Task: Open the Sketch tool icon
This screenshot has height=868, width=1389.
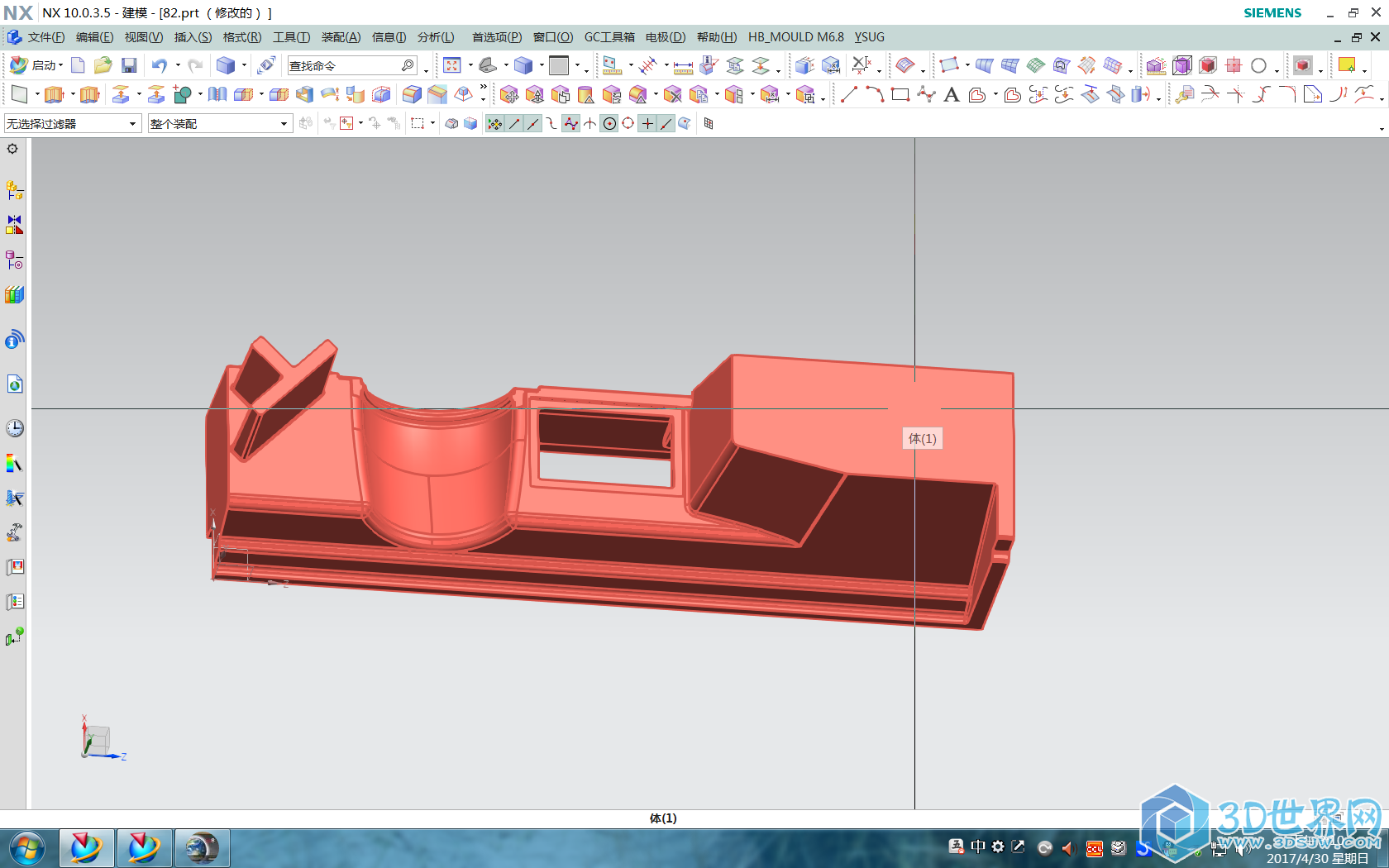Action: pos(19,94)
